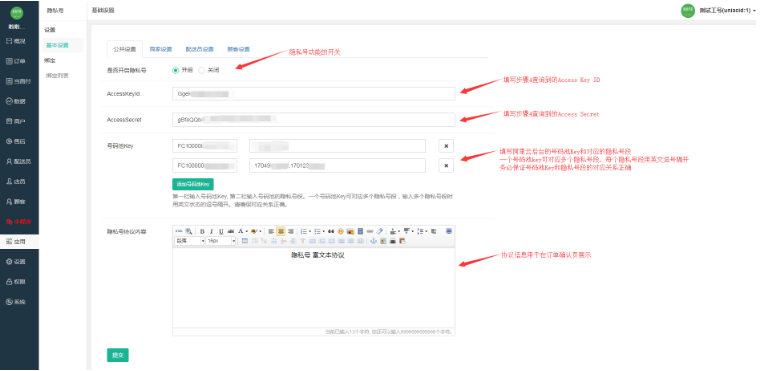Open the paragraph style dropdown
Viewport: 766px width, 371px height.
[190, 241]
